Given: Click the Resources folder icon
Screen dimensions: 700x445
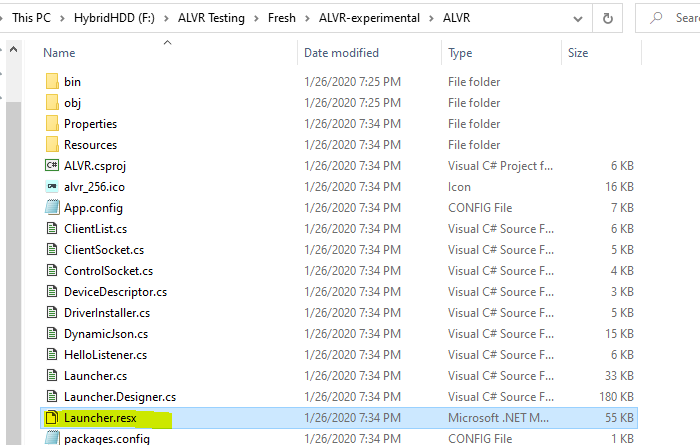Looking at the screenshot, I should (52, 145).
